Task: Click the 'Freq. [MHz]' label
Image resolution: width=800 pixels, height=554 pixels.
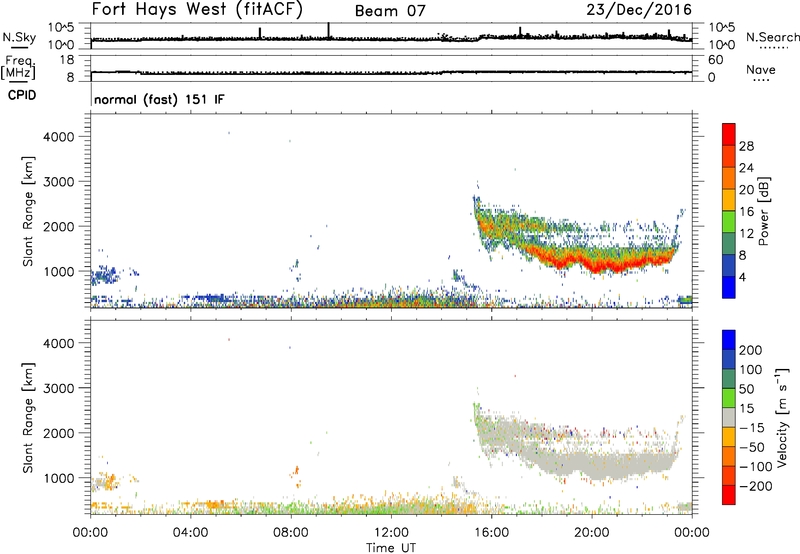Action: 18,67
